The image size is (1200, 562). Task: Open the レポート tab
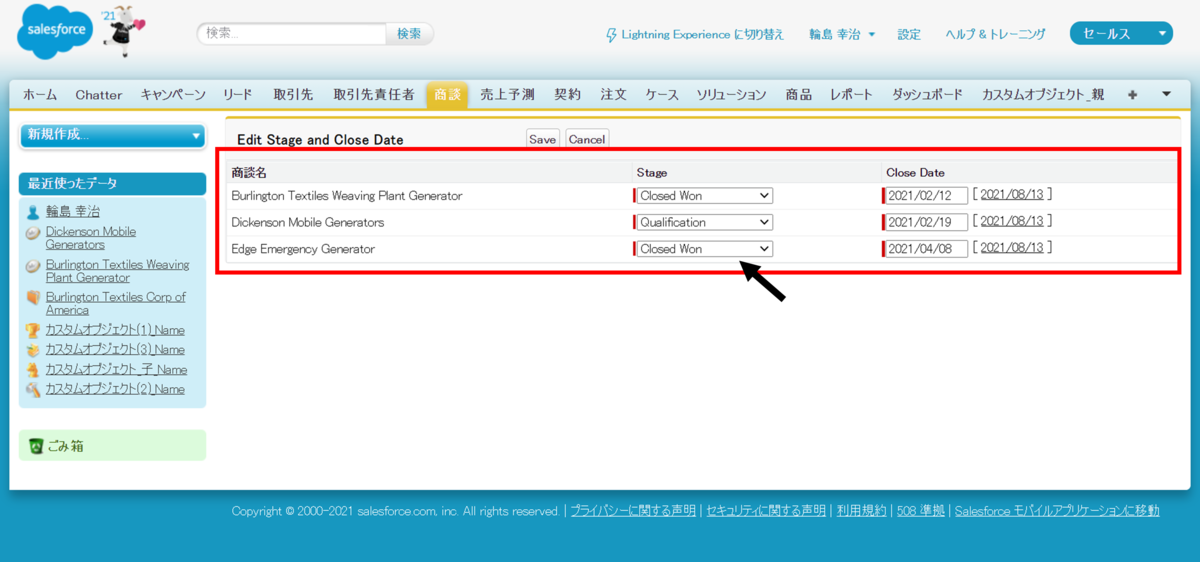click(852, 95)
